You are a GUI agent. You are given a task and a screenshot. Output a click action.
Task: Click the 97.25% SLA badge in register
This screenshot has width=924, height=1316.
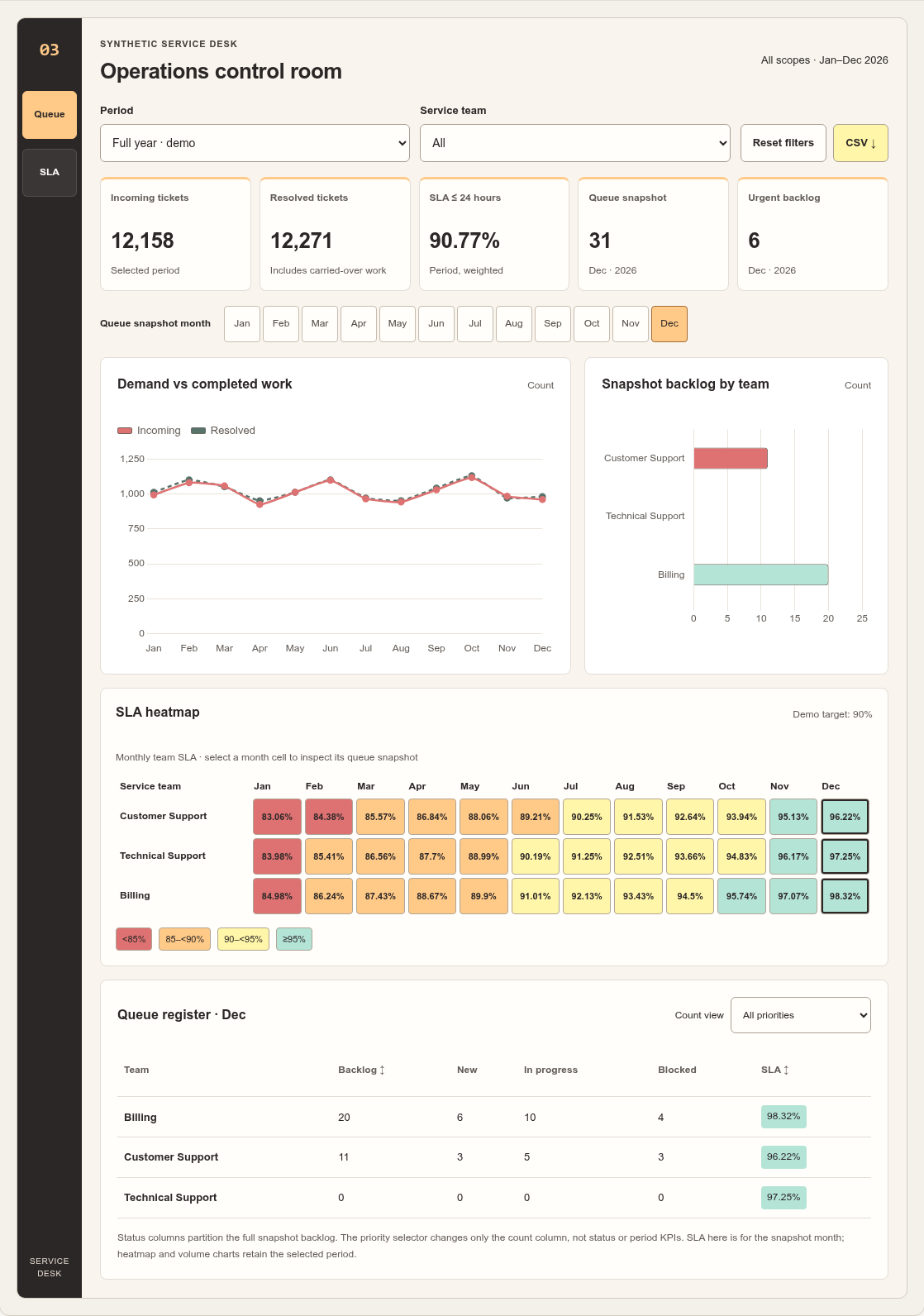(x=783, y=1197)
